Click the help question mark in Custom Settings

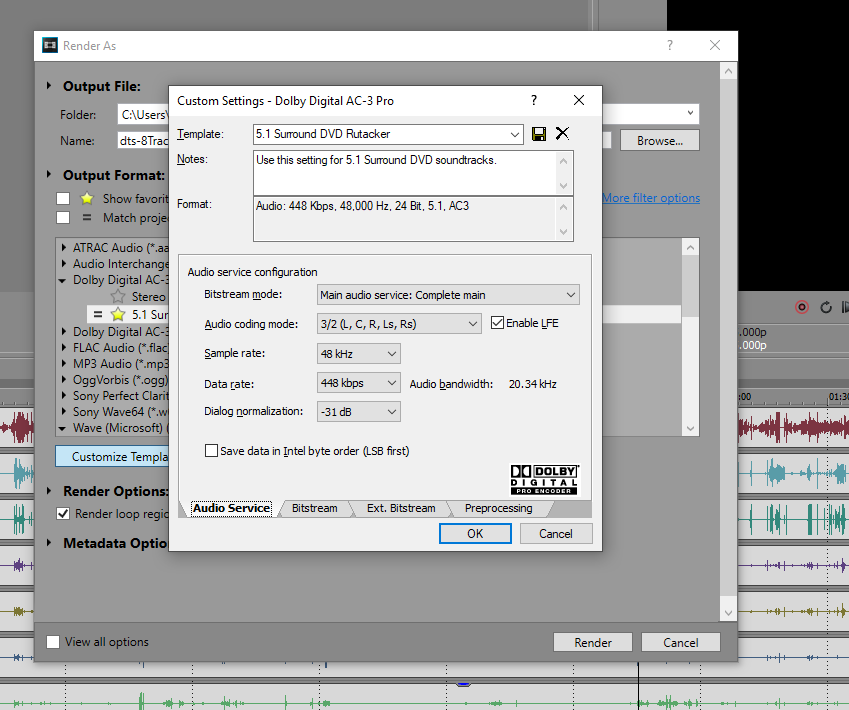click(534, 100)
